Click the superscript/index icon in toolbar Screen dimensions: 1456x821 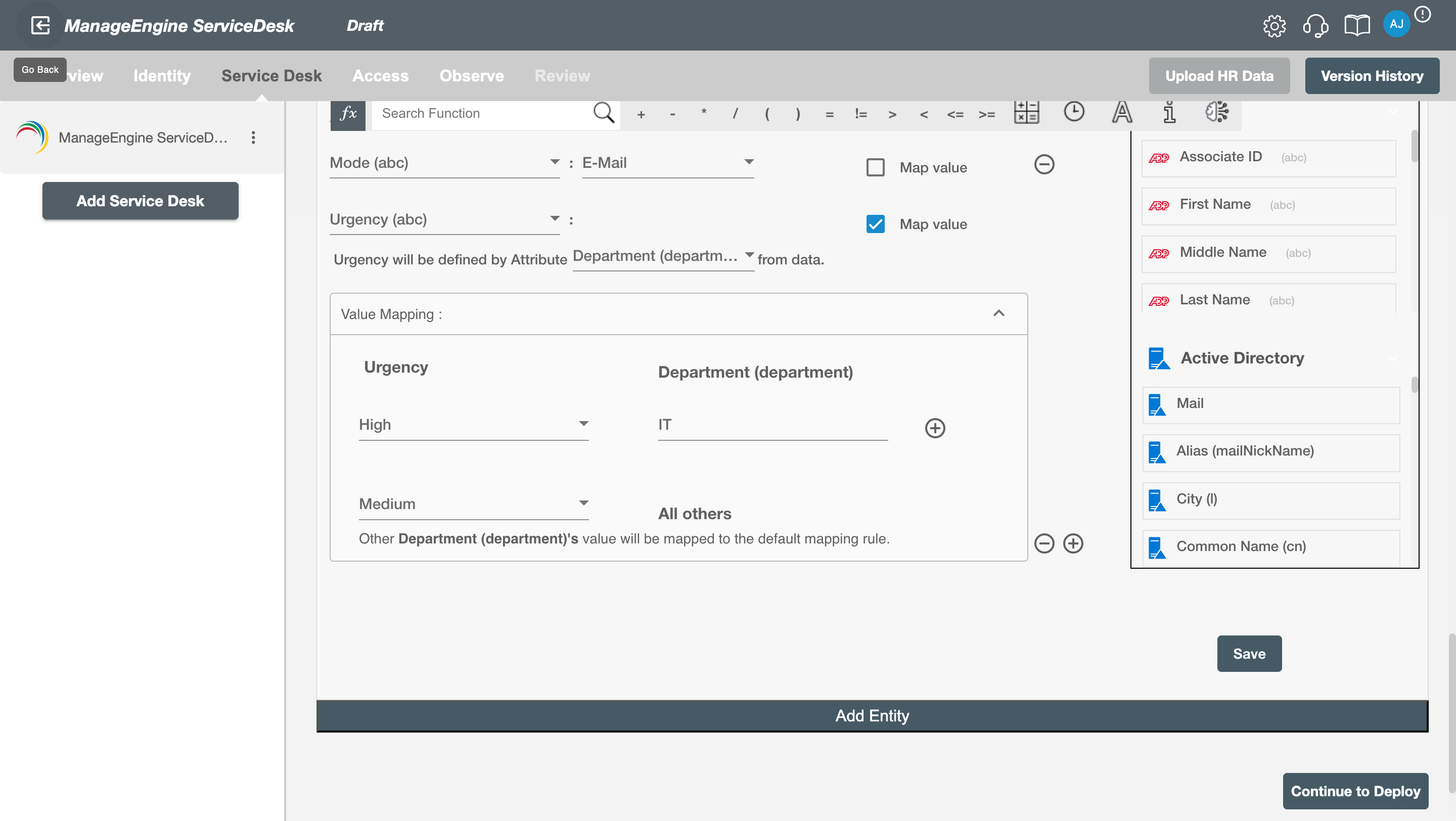[x=1169, y=112]
